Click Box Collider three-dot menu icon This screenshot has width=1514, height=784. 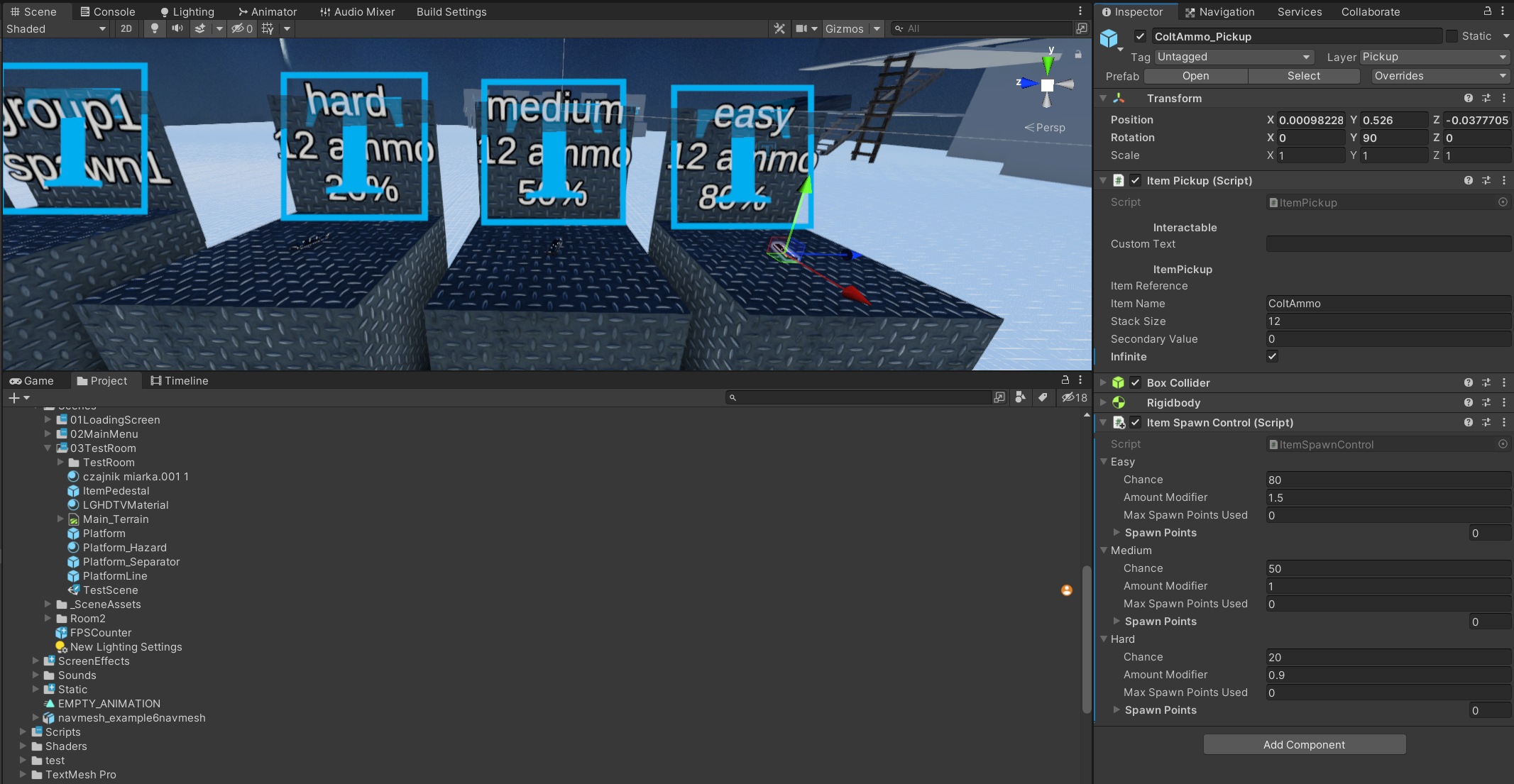pyautogui.click(x=1504, y=382)
